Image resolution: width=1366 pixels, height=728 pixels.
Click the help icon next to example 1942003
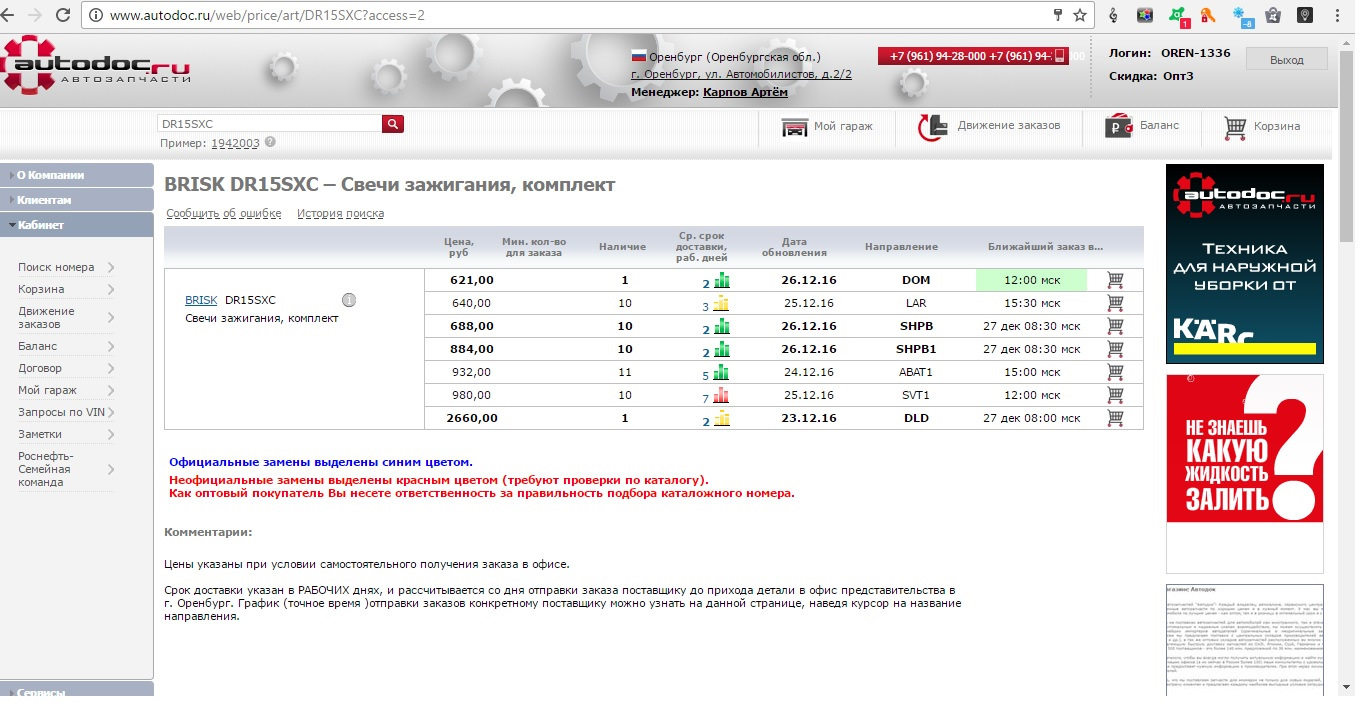[x=270, y=142]
